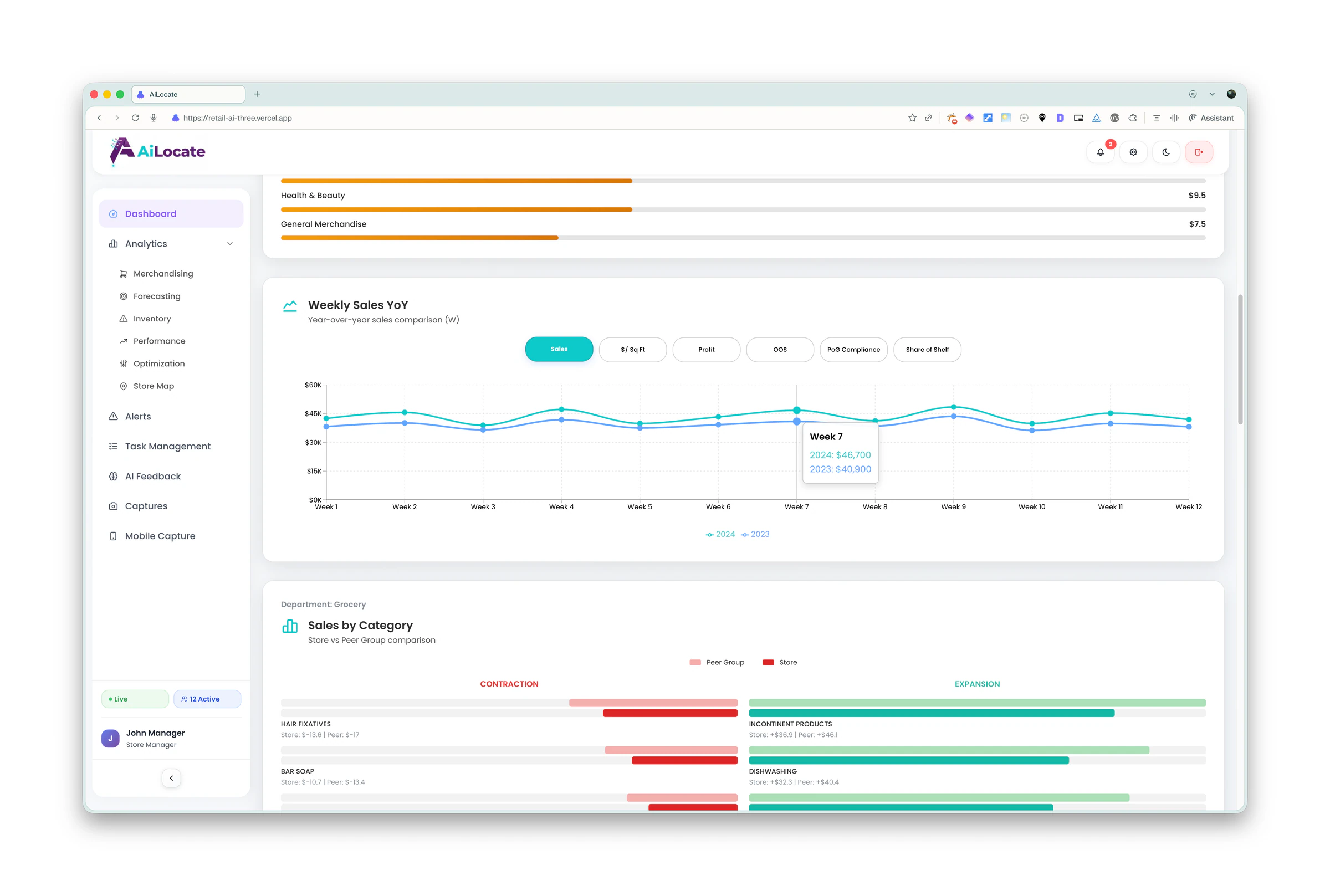Open Forecasting analytics page

(x=156, y=296)
